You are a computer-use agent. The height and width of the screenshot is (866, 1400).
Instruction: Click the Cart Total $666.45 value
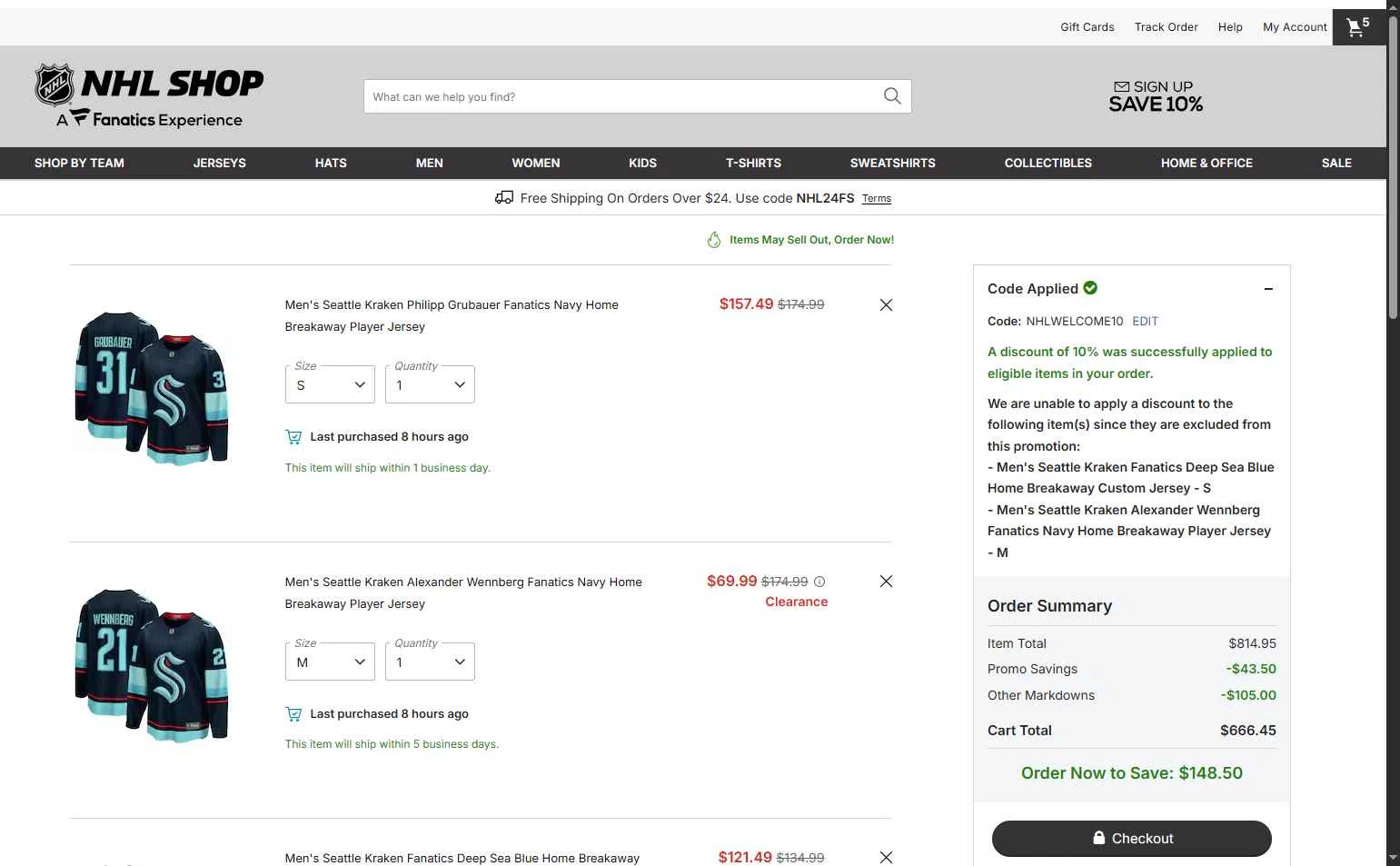tap(1247, 731)
